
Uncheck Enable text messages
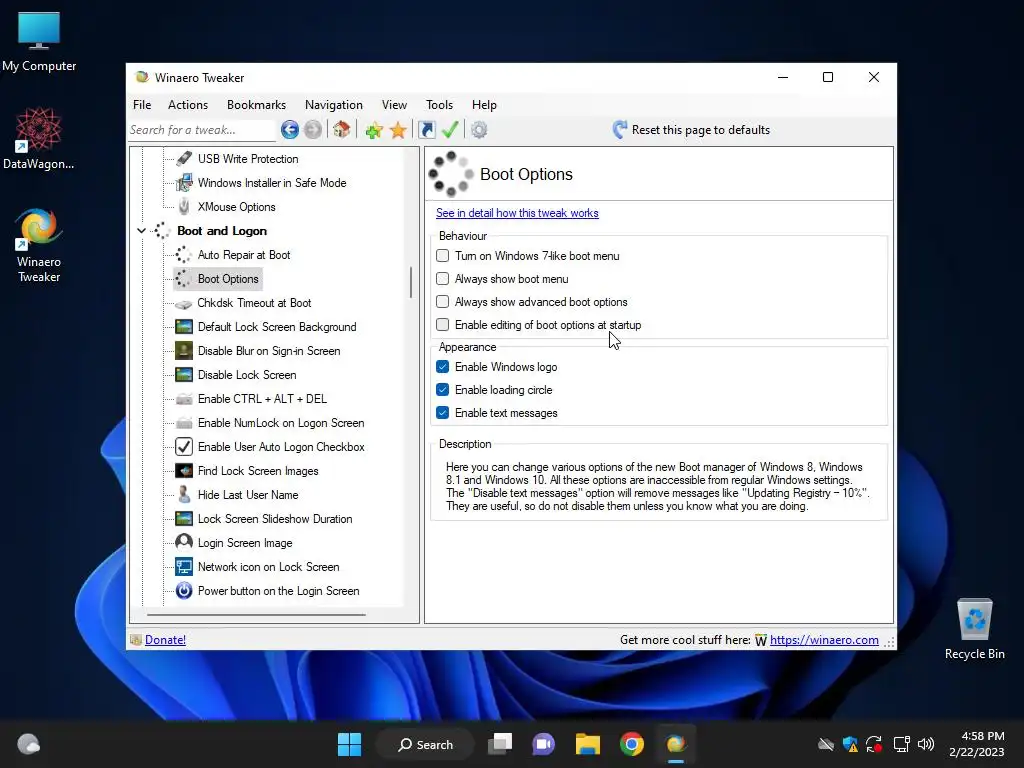click(x=443, y=413)
